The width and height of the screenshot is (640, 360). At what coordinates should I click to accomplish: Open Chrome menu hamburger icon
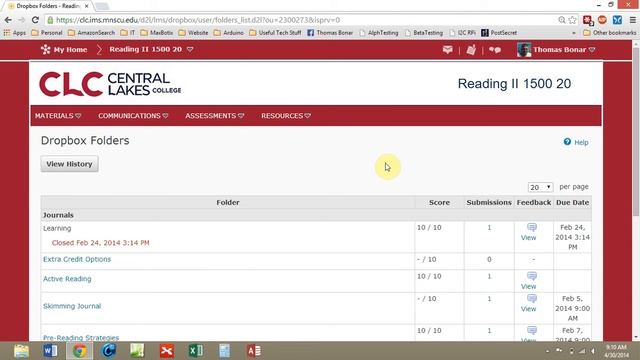(632, 20)
